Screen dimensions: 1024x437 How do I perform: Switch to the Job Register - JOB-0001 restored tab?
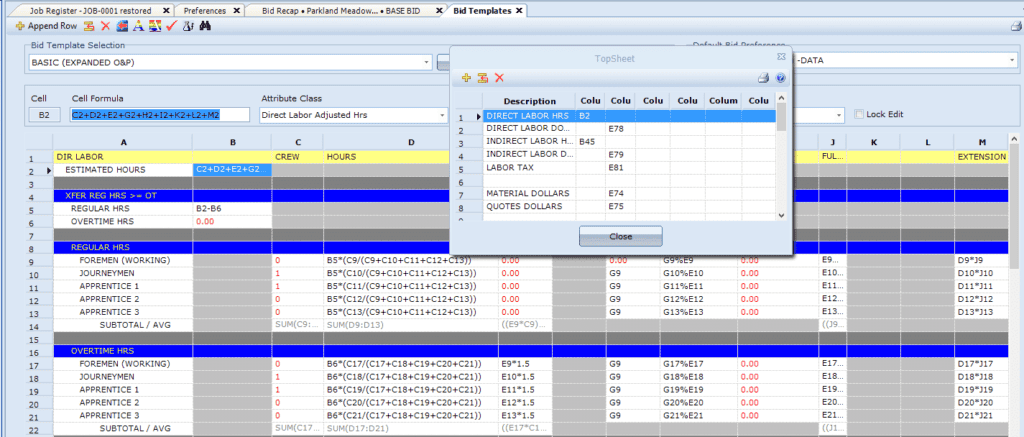pos(90,11)
